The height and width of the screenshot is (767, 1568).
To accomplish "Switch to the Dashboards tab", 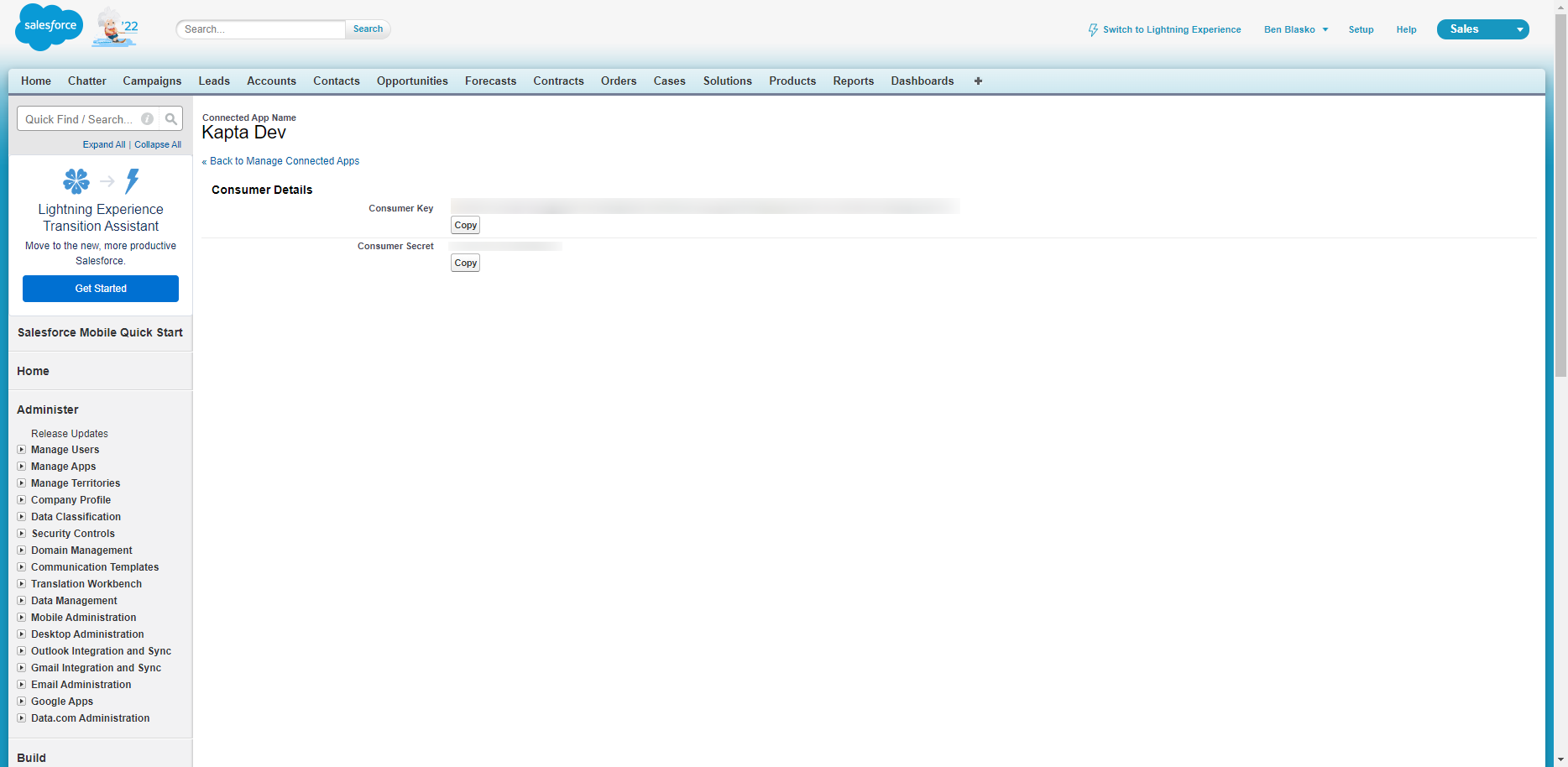I will click(922, 81).
